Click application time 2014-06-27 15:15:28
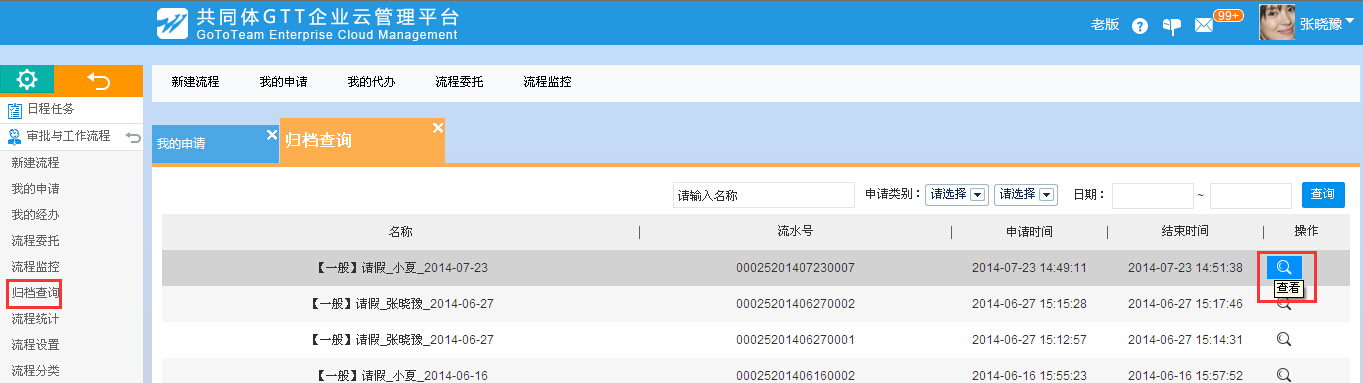Image resolution: width=1363 pixels, height=383 pixels. pyautogui.click(x=1029, y=304)
